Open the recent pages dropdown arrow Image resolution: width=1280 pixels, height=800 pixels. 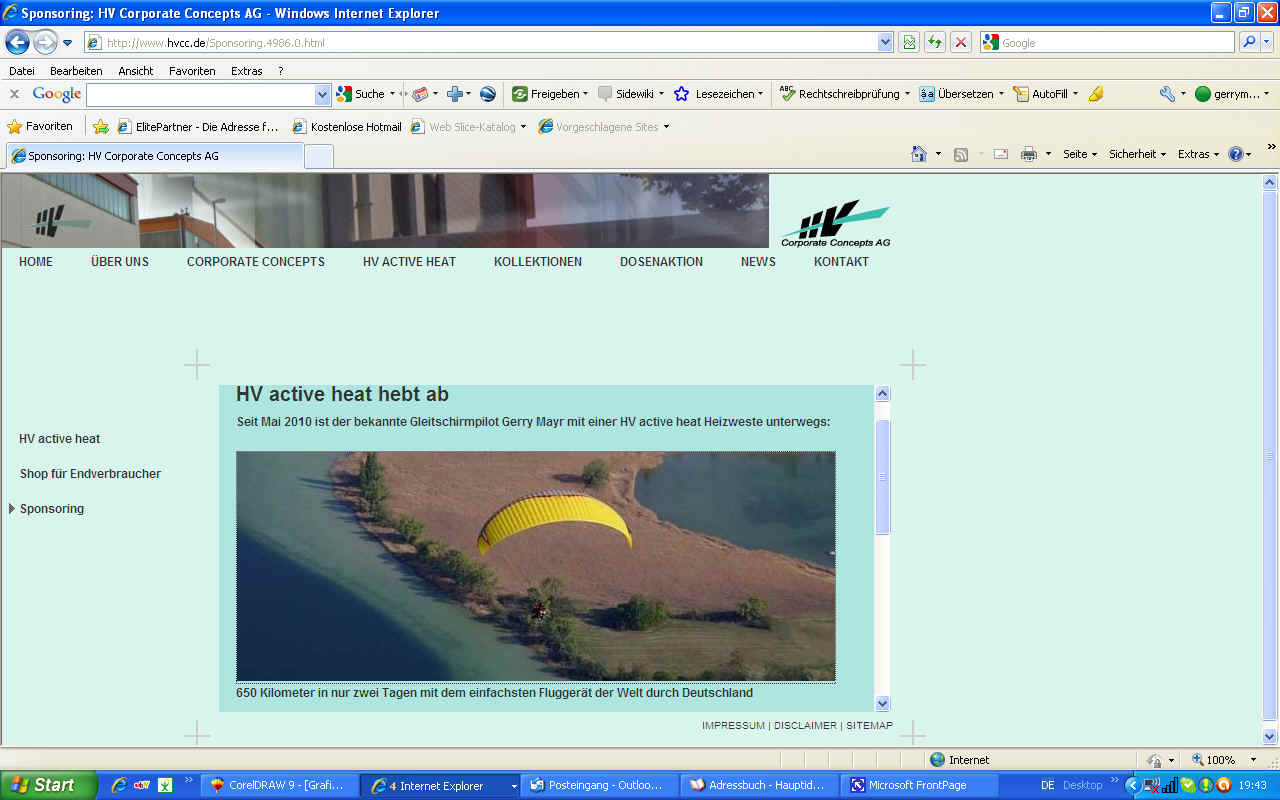coord(67,43)
